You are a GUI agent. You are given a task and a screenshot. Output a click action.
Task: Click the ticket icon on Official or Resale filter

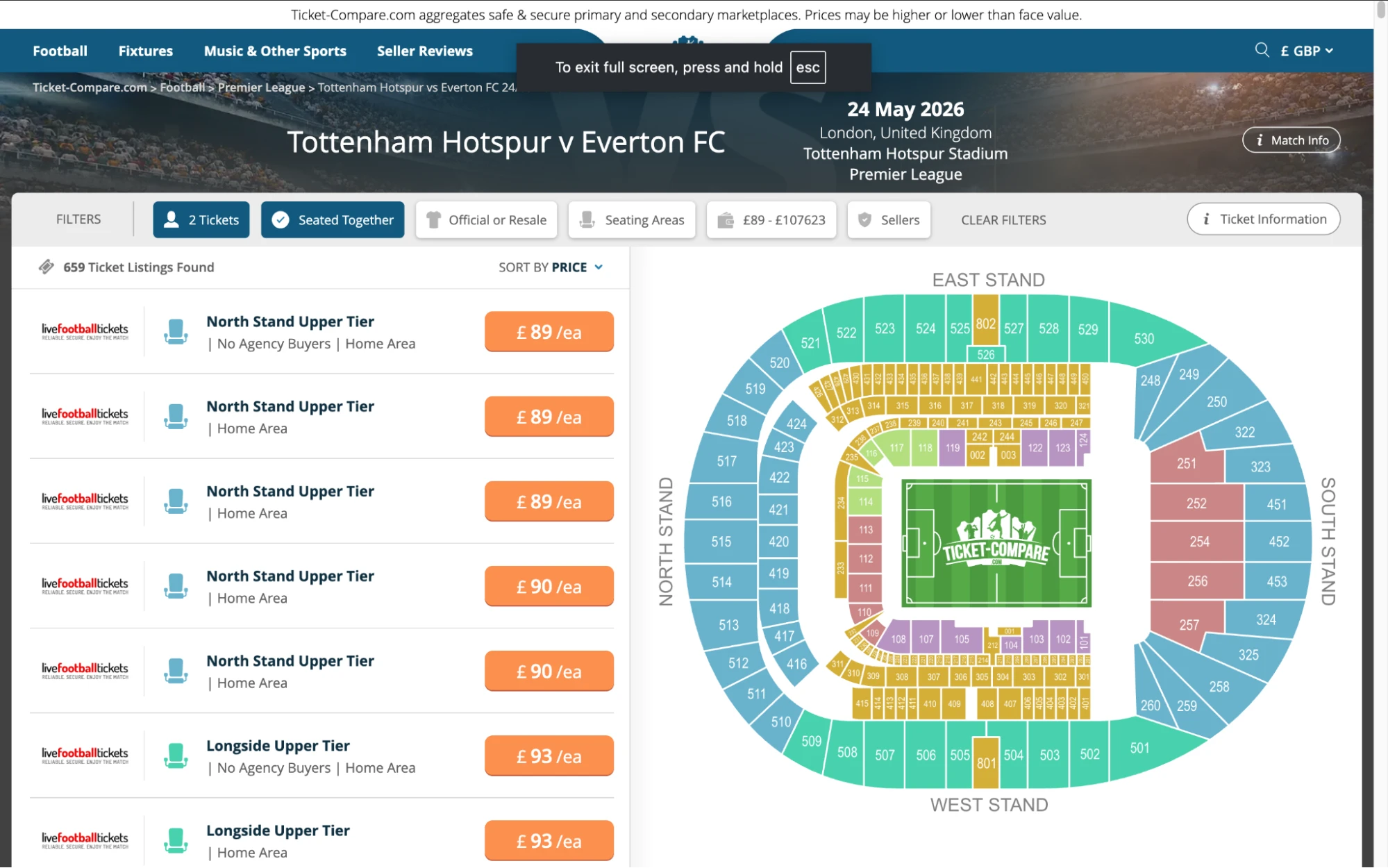433,219
